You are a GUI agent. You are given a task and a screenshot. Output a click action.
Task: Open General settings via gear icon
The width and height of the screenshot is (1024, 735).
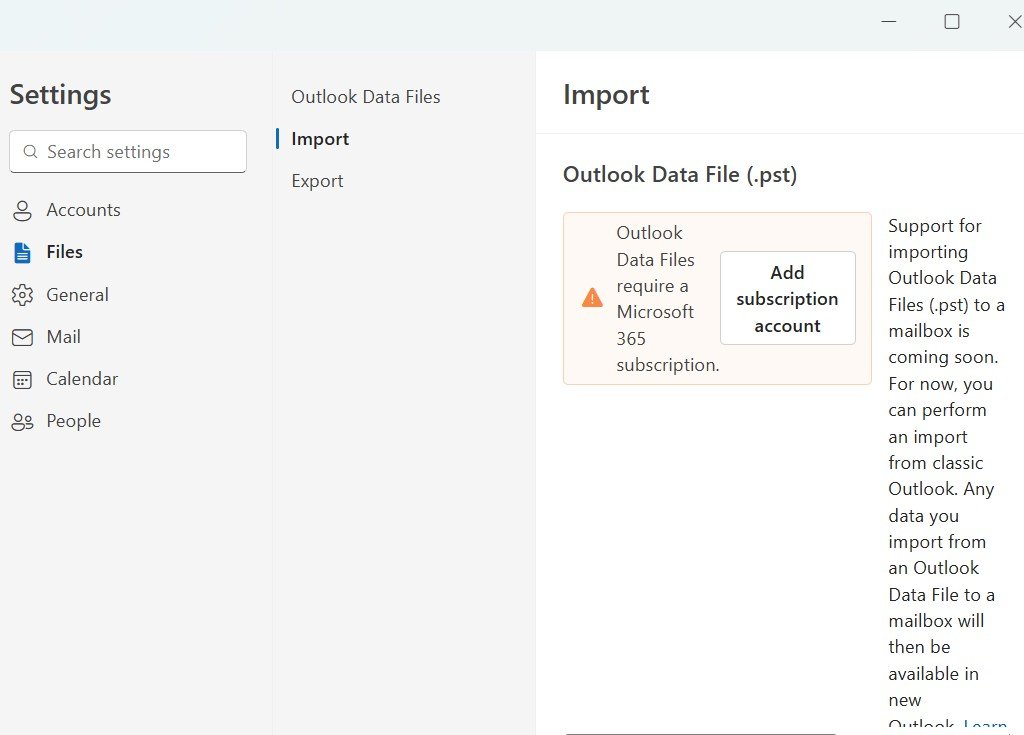coord(23,294)
